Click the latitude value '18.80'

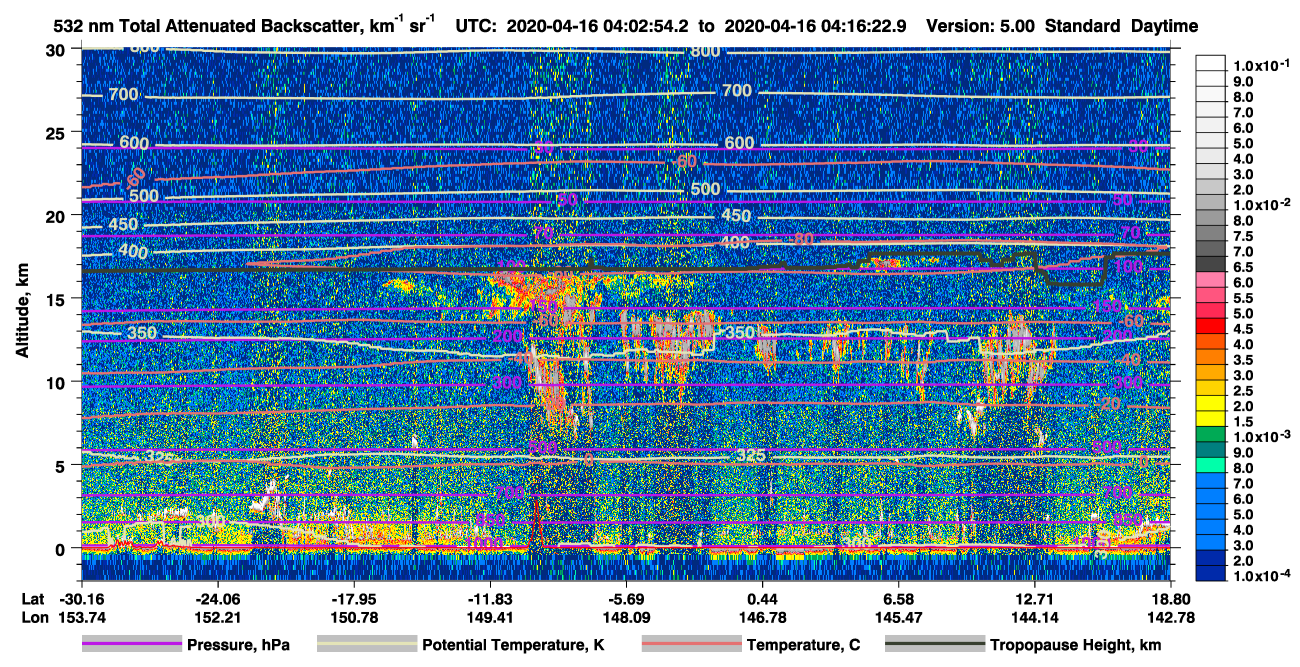[1170, 598]
